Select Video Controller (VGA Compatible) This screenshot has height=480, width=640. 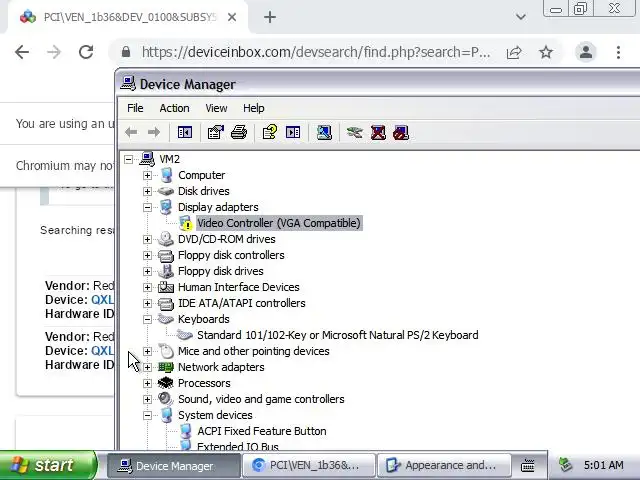pos(279,223)
